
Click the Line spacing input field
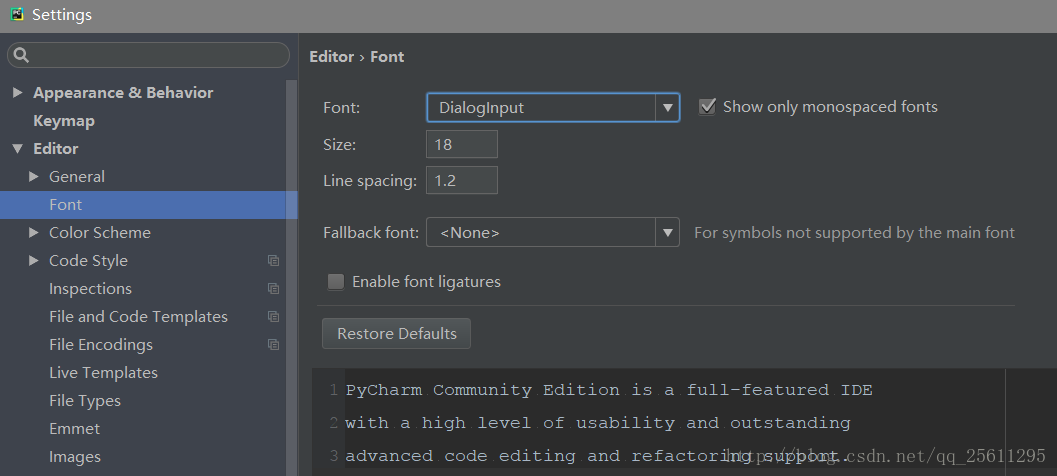[461, 180]
